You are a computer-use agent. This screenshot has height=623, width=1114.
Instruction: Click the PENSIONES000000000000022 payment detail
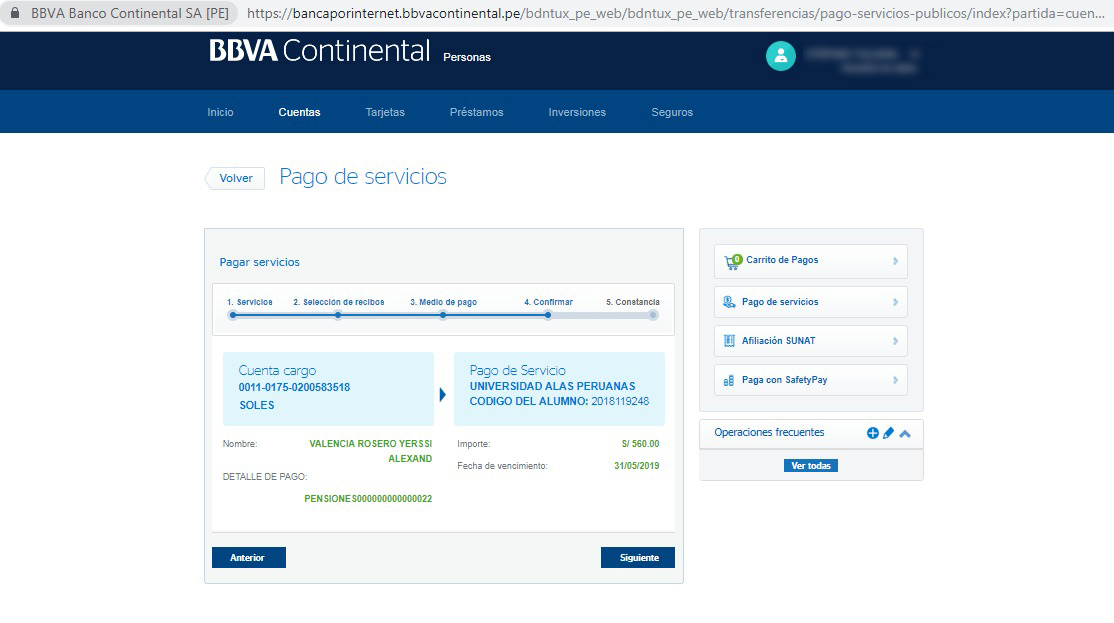click(x=368, y=499)
